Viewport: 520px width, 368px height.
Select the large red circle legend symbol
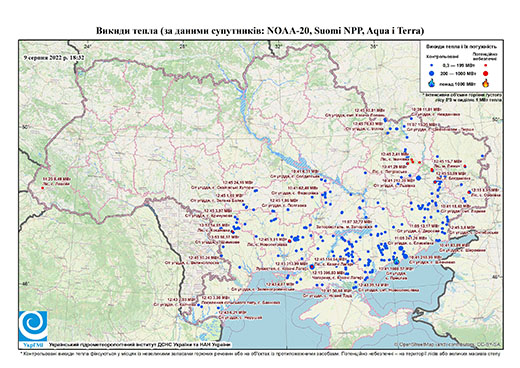point(485,73)
